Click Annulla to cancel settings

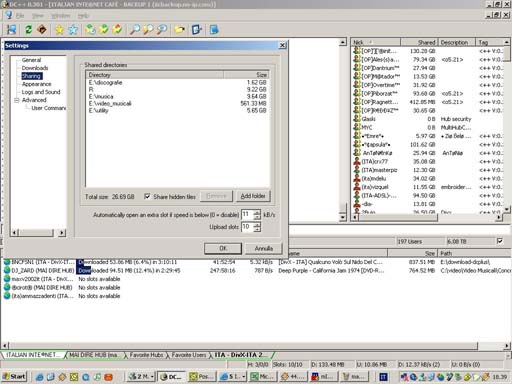[x=264, y=248]
